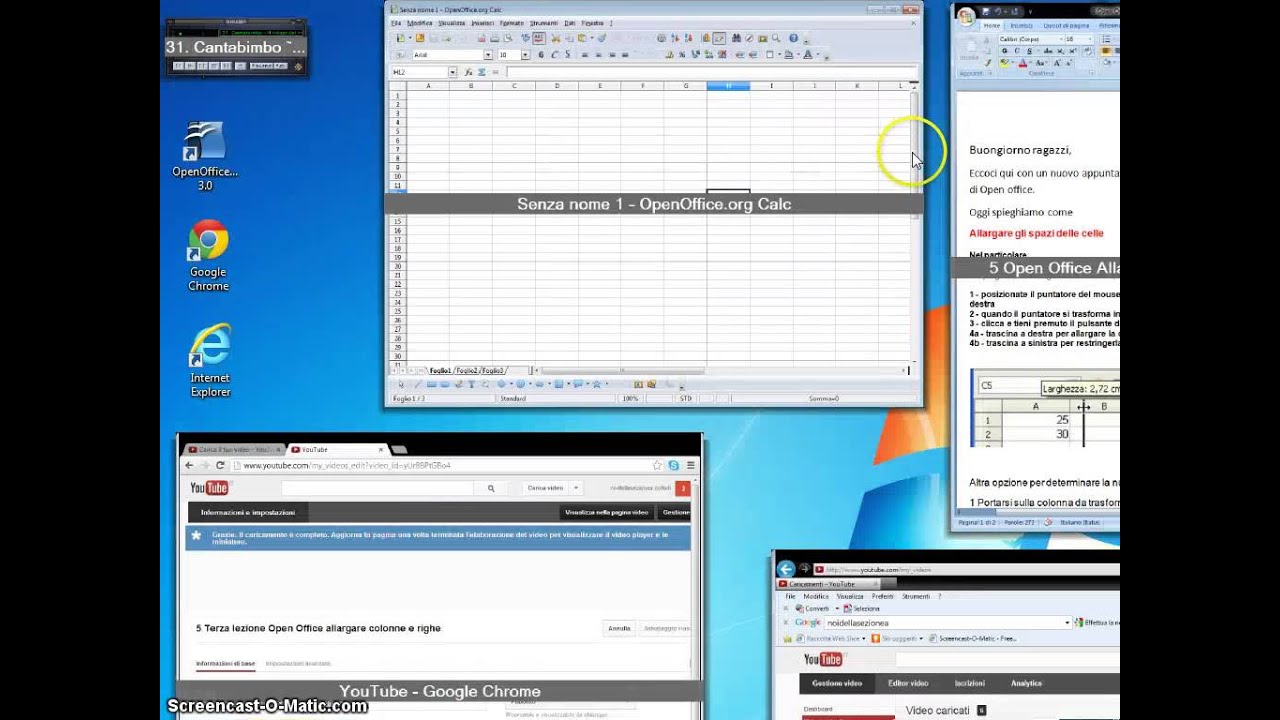Viewport: 1280px width, 720px height.
Task: Open the font size dropdown in Calc
Action: pyautogui.click(x=525, y=55)
